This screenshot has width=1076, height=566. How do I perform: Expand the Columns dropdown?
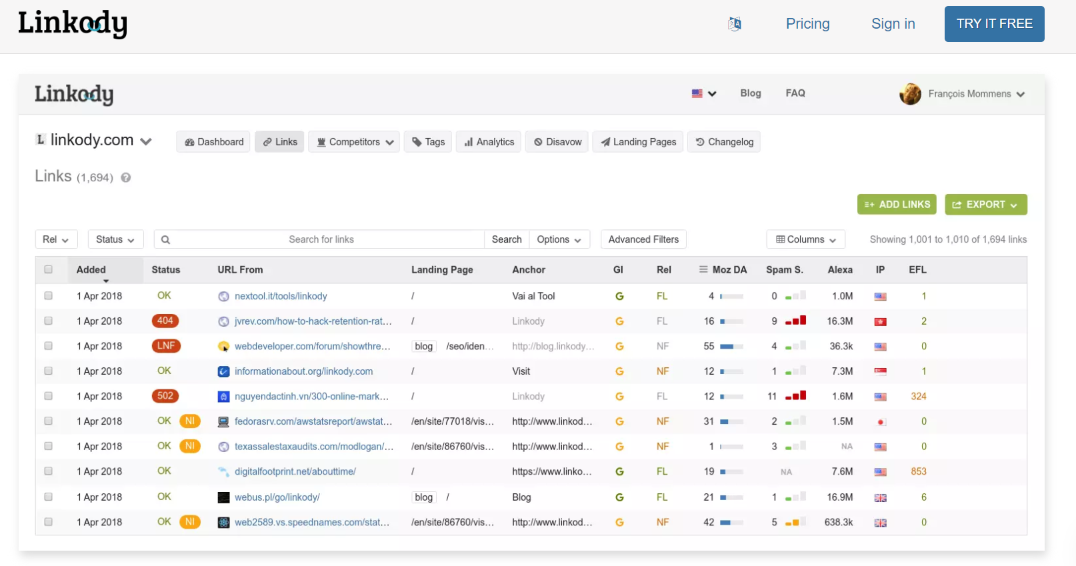[805, 240]
